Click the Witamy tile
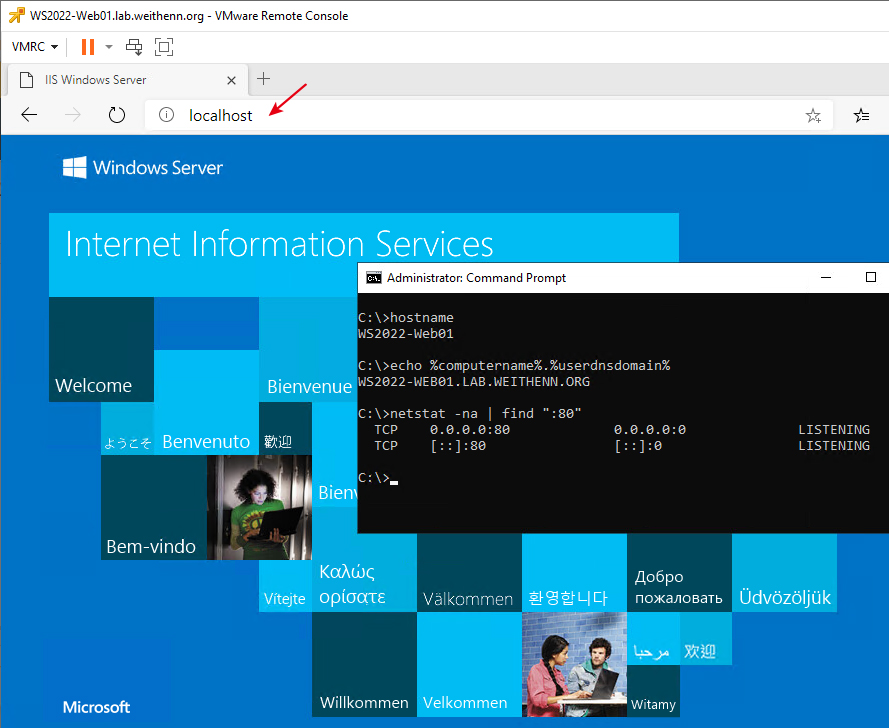 pos(653,691)
